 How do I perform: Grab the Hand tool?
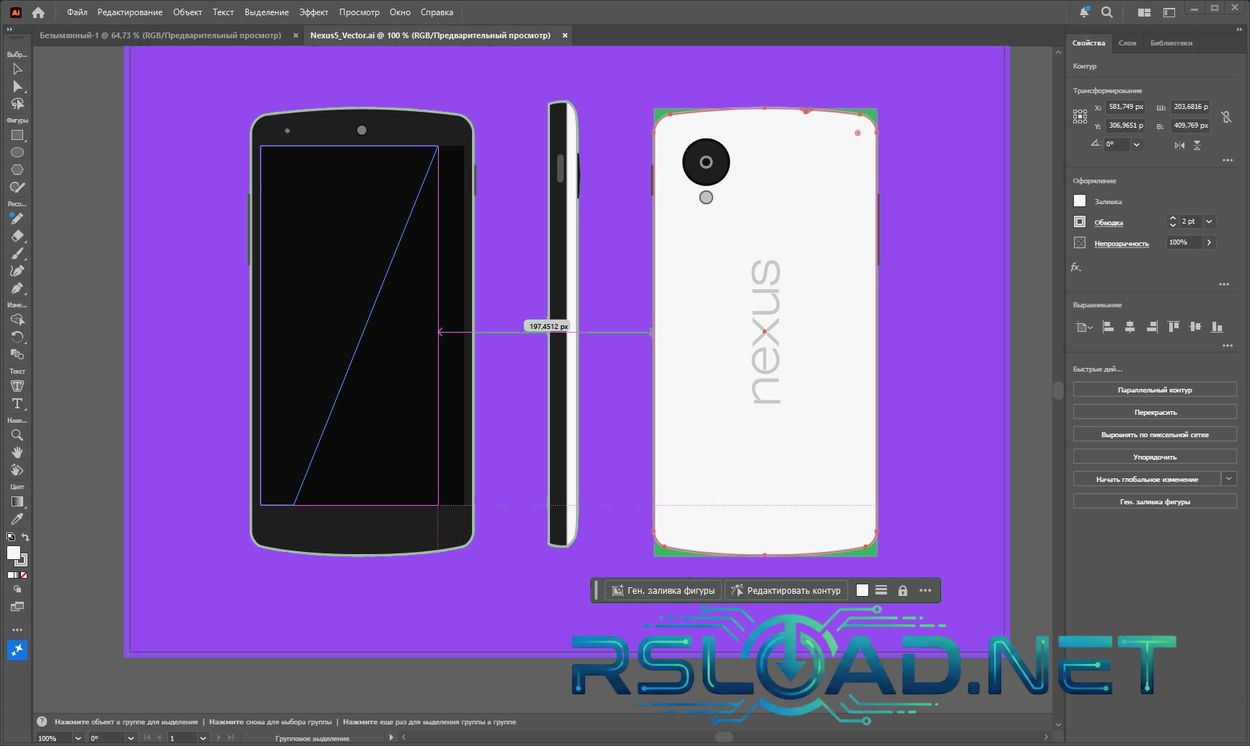(x=16, y=452)
